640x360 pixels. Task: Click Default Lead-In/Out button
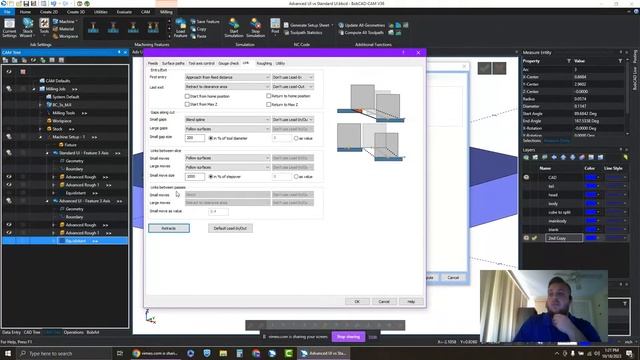[230, 228]
